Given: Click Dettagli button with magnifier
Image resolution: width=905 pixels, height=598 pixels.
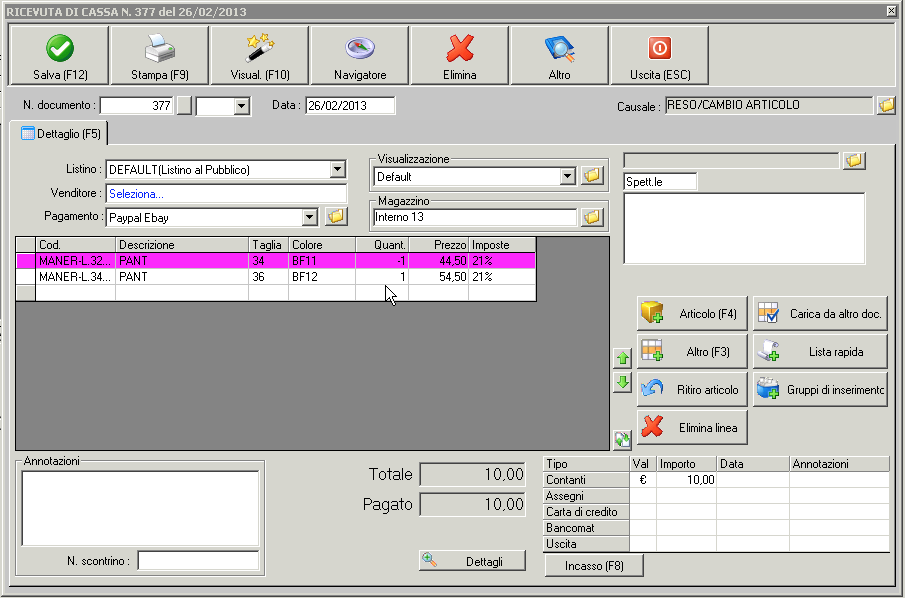Looking at the screenshot, I should (472, 561).
